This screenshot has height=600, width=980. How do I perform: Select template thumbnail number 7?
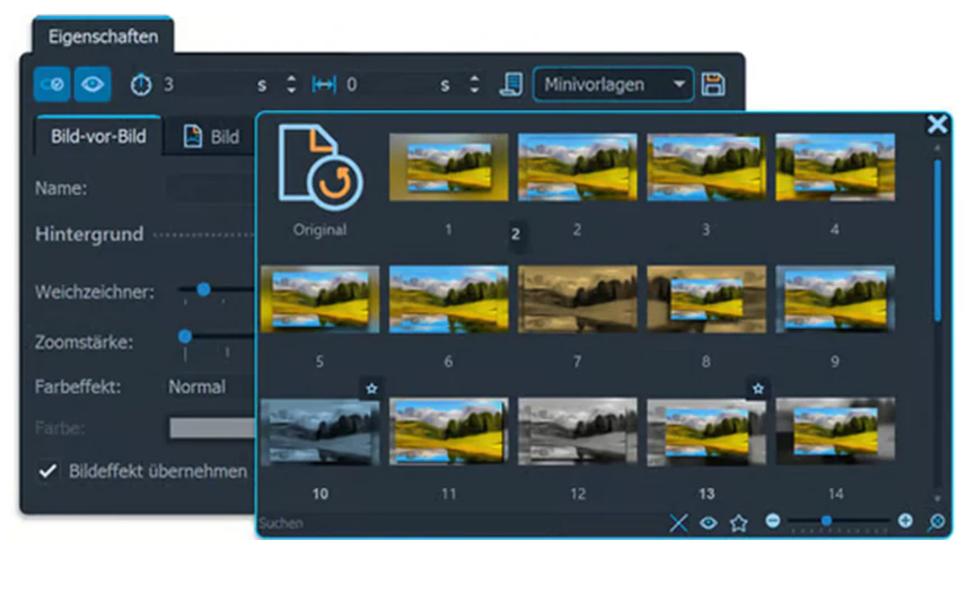pyautogui.click(x=577, y=299)
